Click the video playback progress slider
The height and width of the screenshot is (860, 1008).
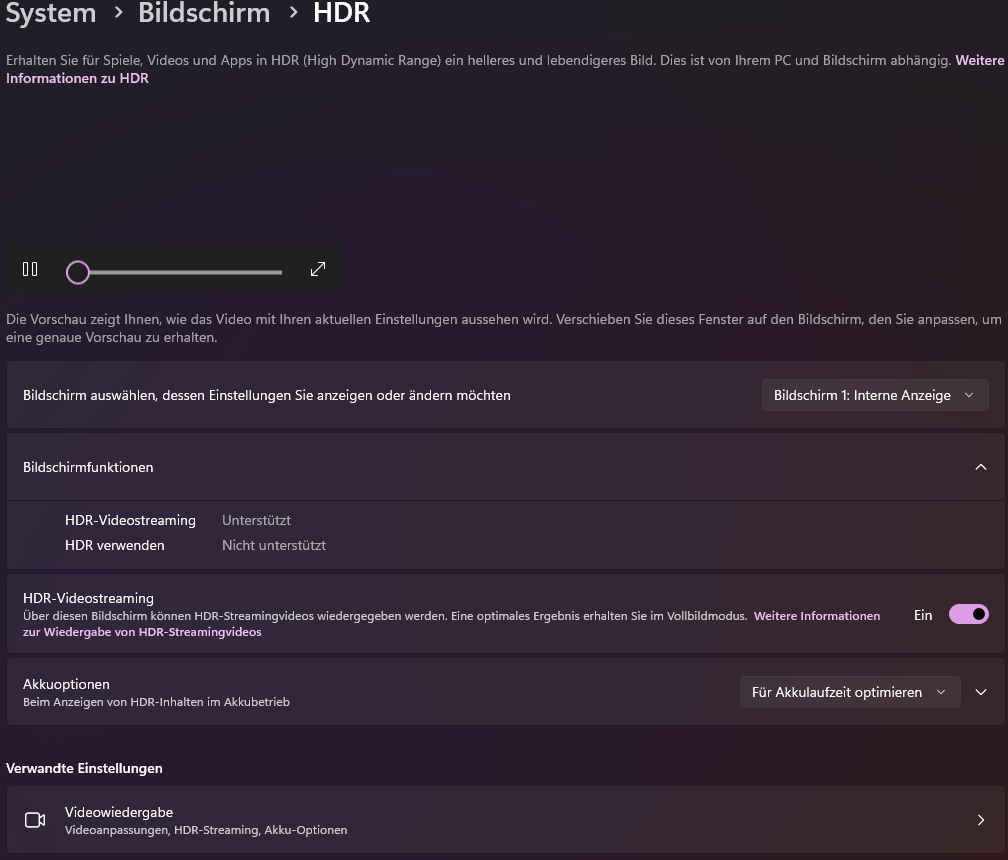pos(175,271)
